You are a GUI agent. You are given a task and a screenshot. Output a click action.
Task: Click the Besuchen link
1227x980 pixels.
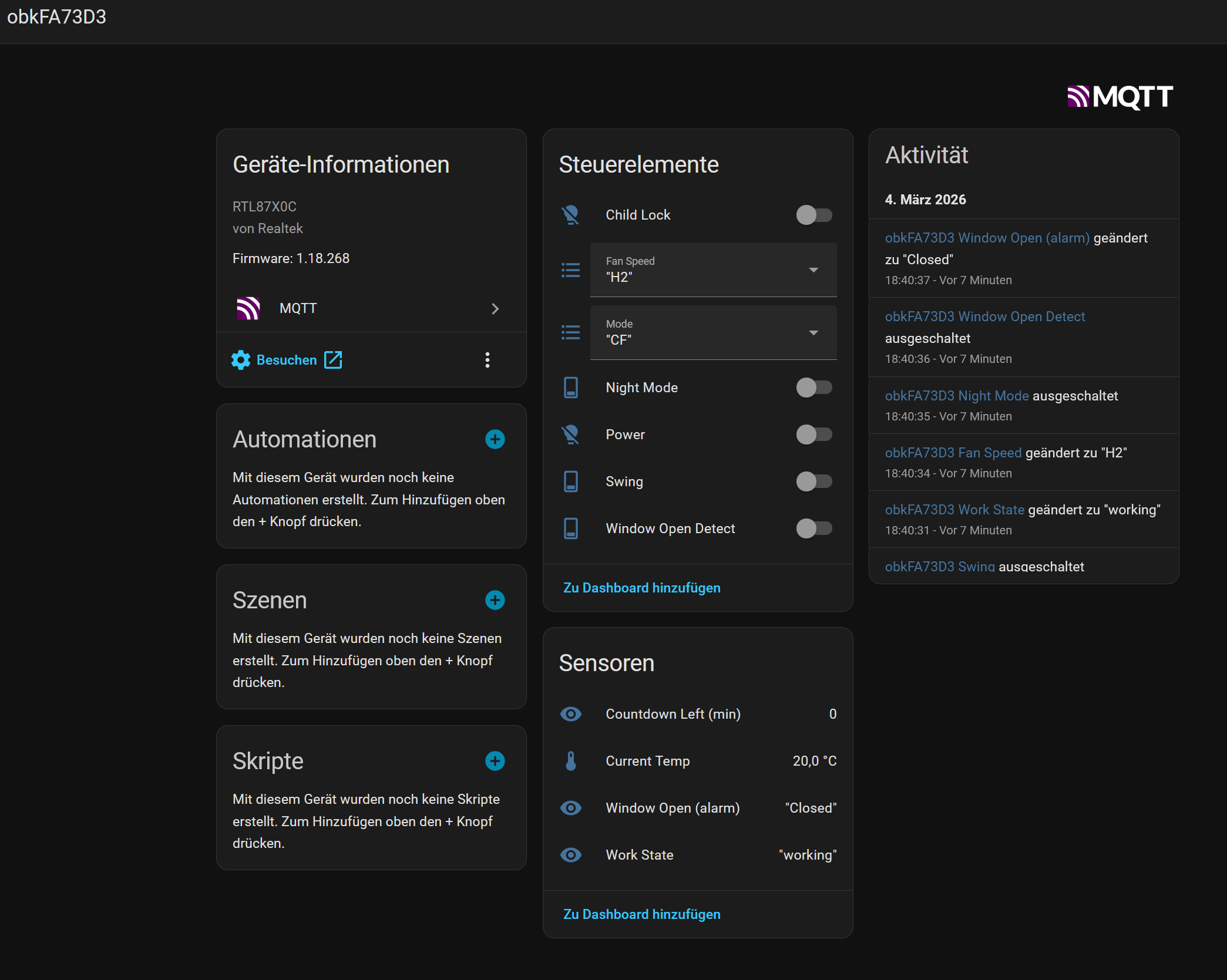click(x=287, y=360)
